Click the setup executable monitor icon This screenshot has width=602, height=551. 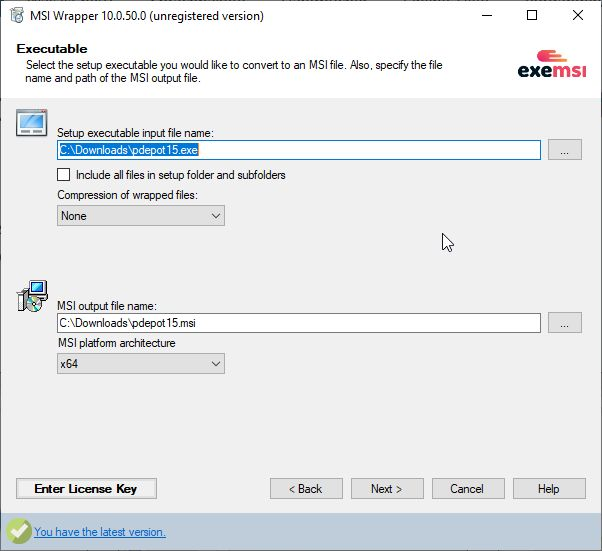coord(32,123)
